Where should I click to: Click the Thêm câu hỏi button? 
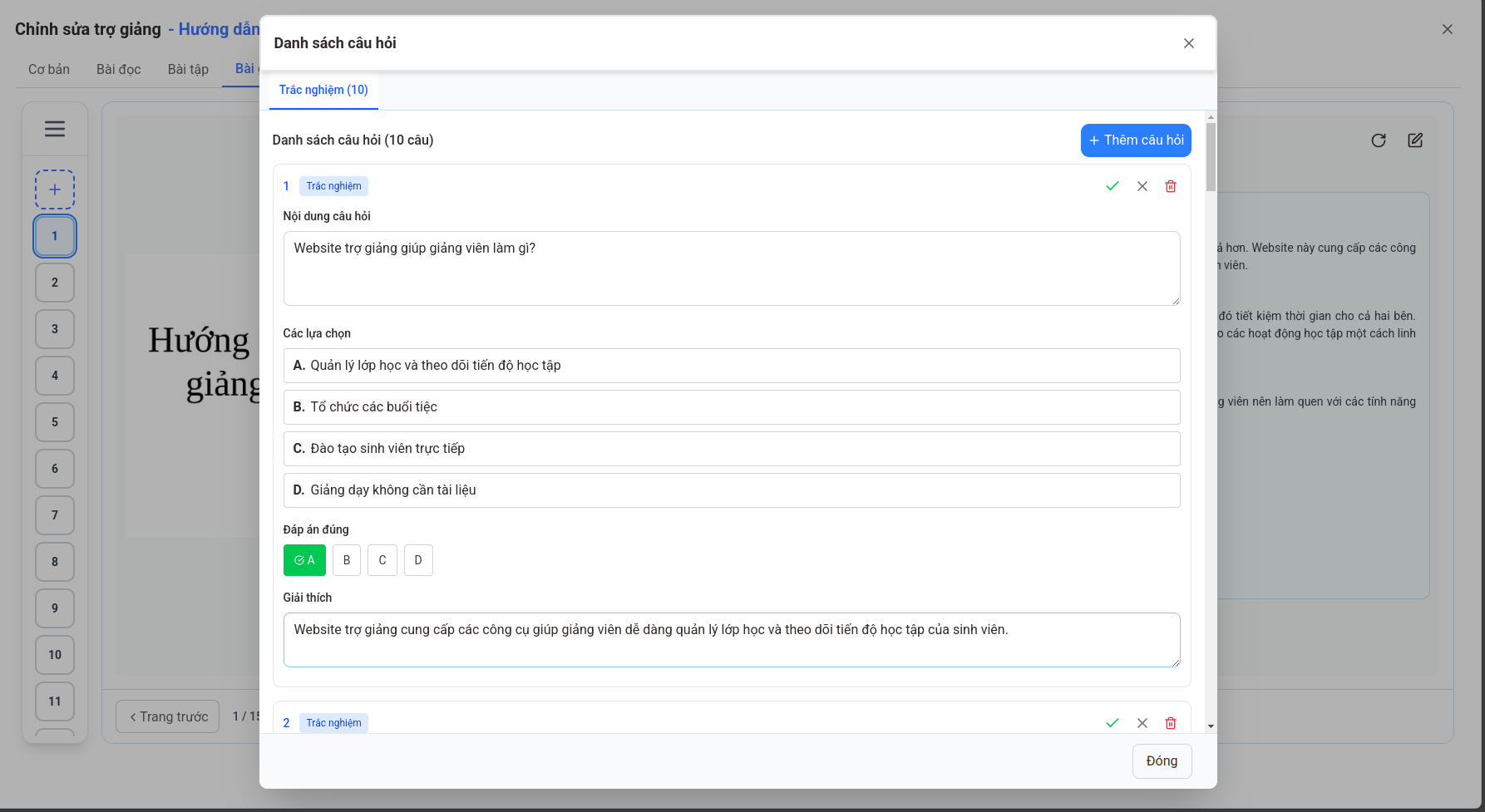(1136, 140)
